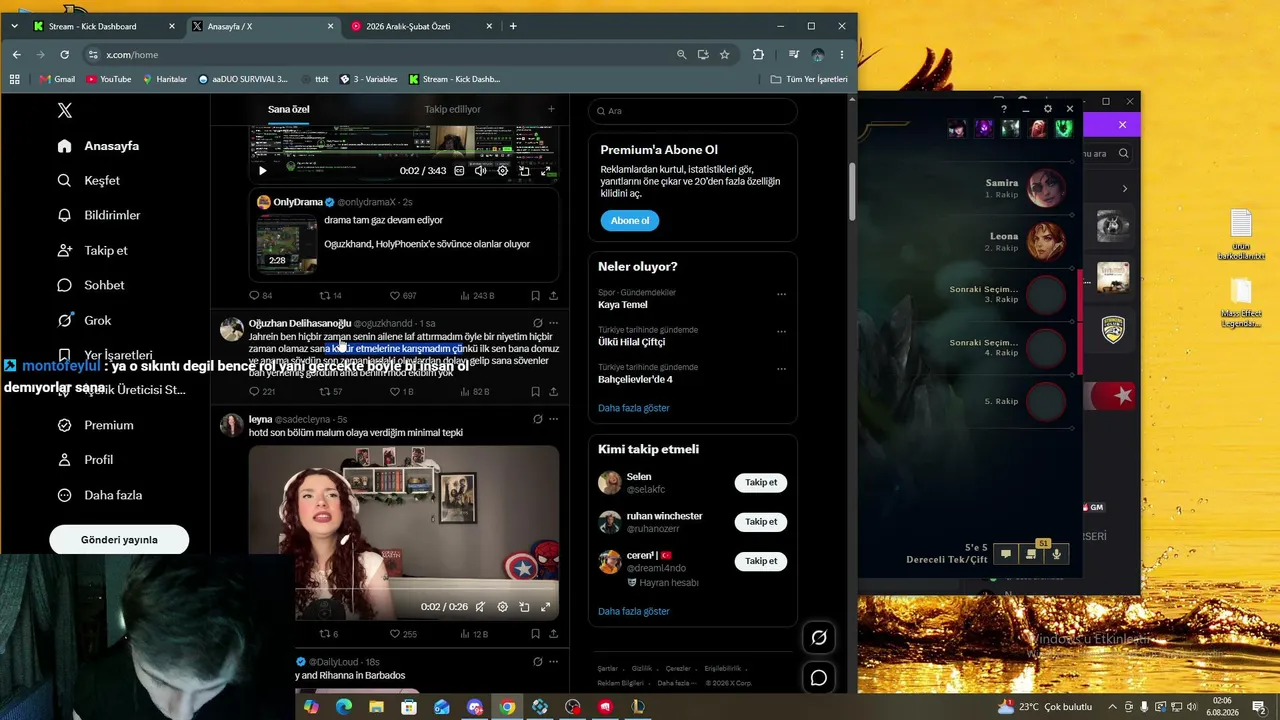1280x720 pixels.
Task: Open File Explorer from the taskbar
Action: pyautogui.click(x=376, y=708)
